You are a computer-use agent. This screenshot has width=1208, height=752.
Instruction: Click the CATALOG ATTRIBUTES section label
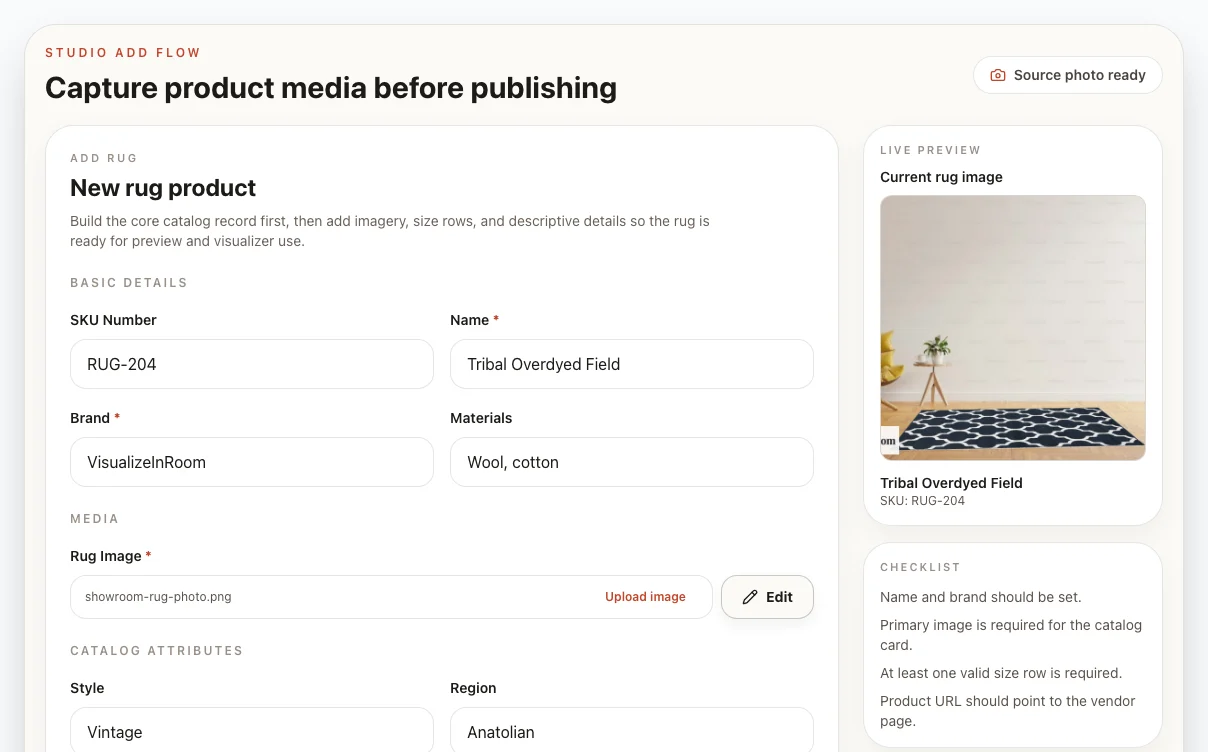[x=157, y=651]
